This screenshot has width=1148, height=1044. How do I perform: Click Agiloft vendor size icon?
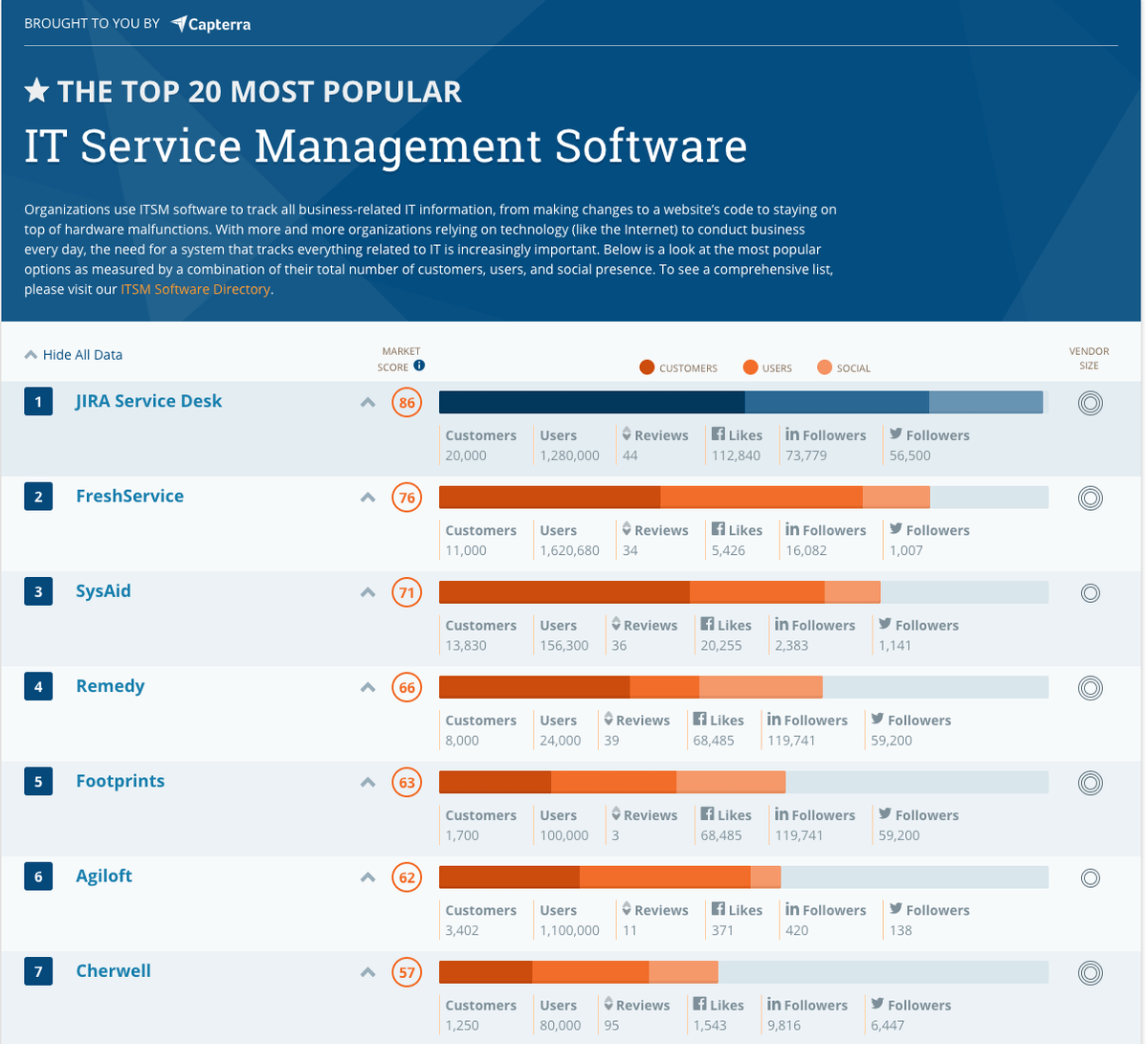(x=1090, y=877)
